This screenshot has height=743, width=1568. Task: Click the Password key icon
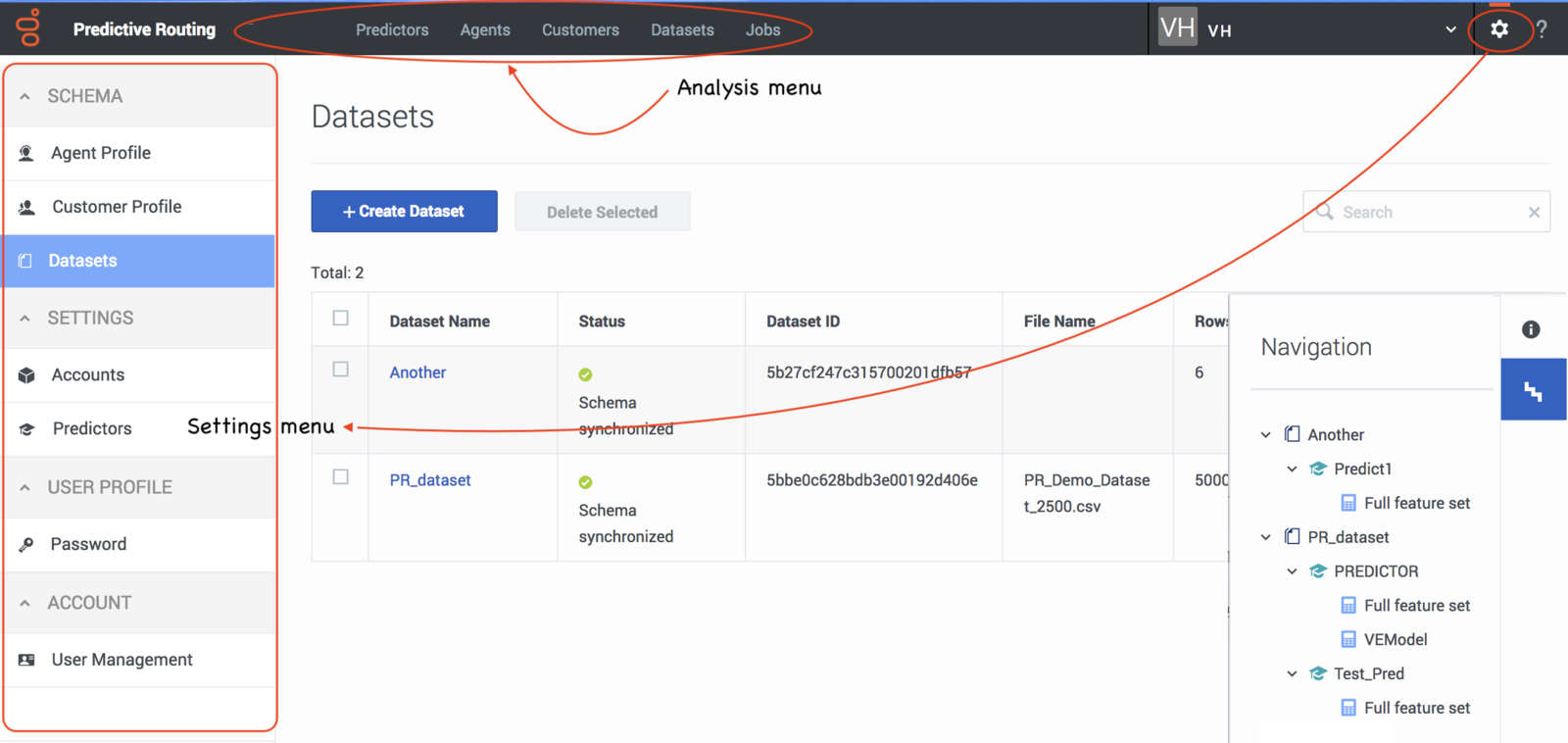pos(26,544)
